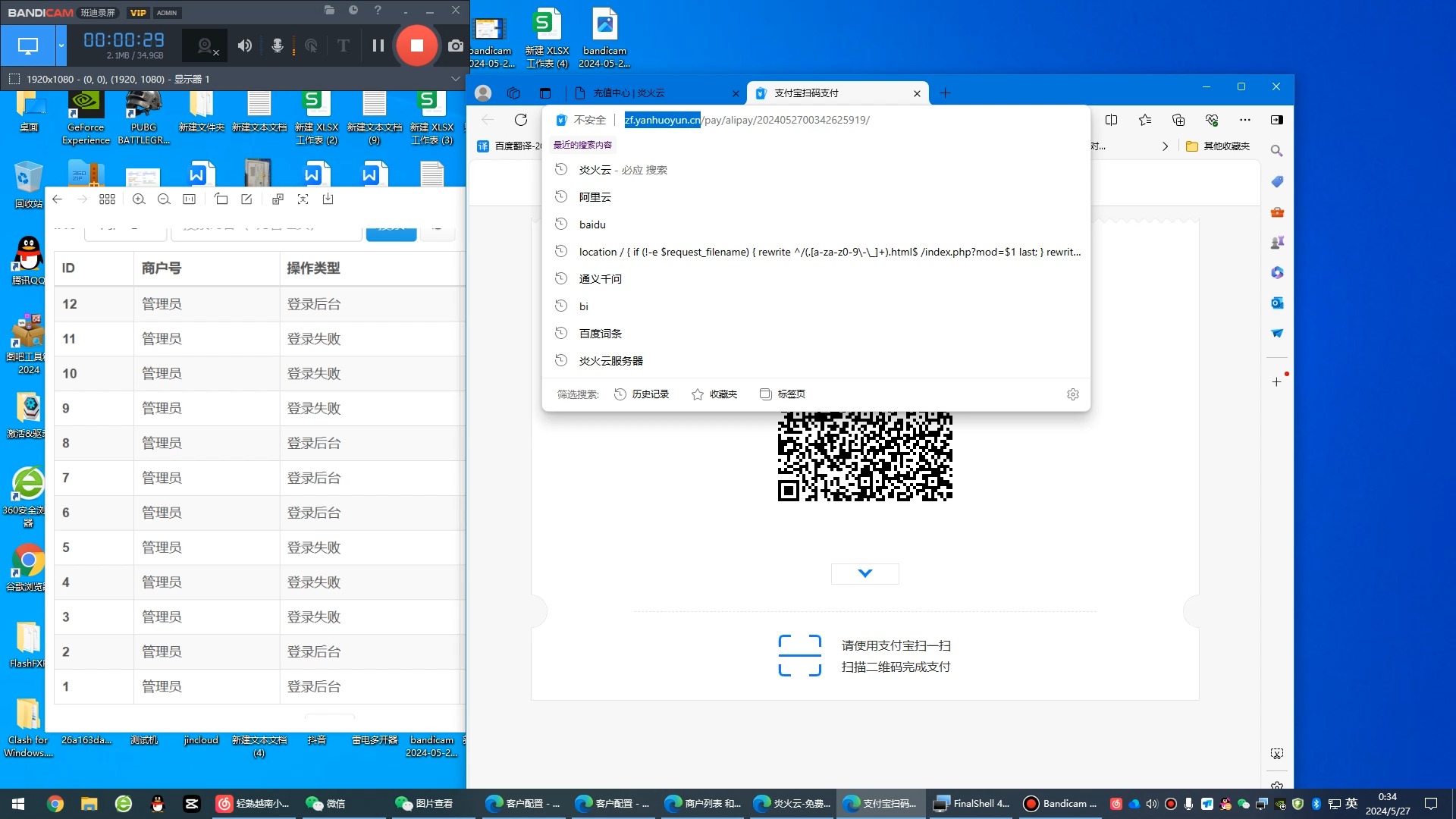Image resolution: width=1456 pixels, height=819 pixels.
Task: Open Edge split screen icon
Action: point(1112,120)
